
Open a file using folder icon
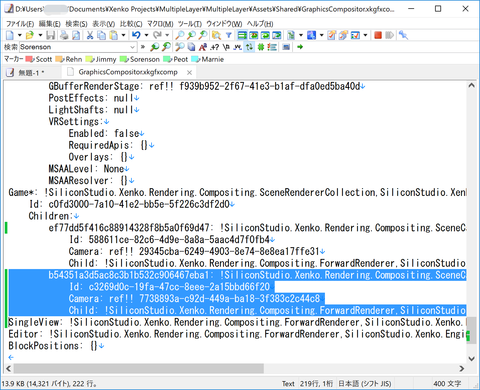30,35
